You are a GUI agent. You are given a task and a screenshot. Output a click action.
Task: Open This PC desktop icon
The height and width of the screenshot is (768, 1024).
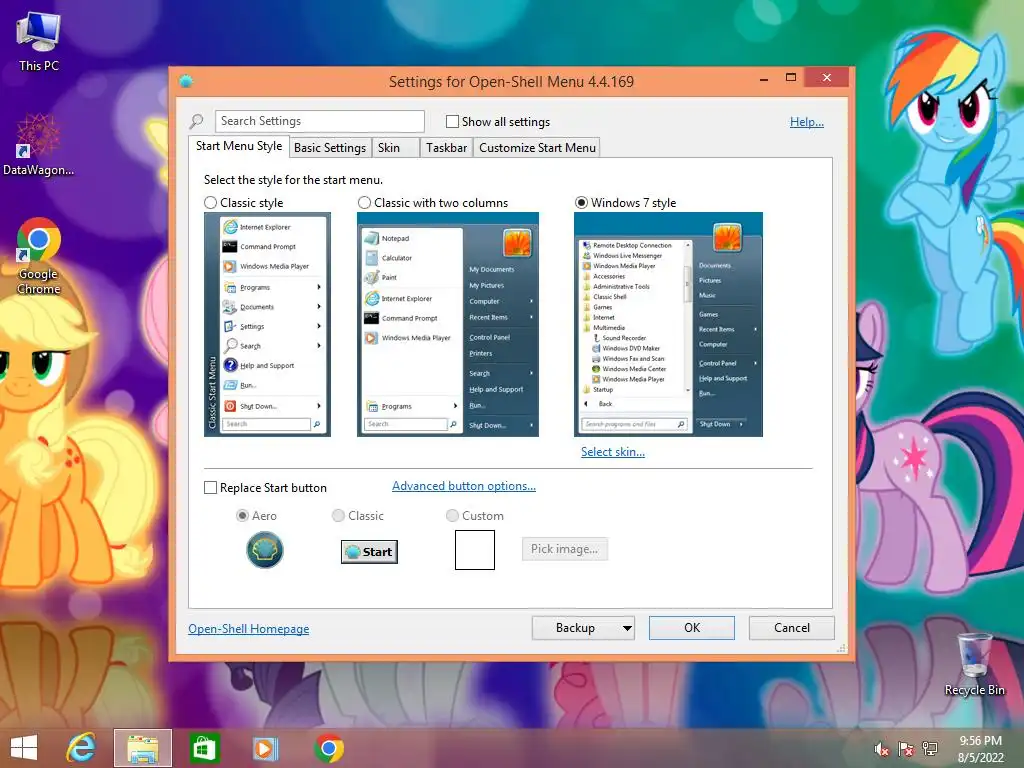(38, 42)
